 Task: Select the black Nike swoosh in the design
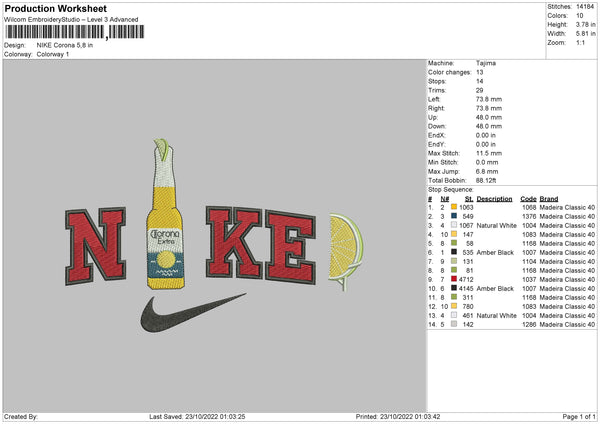[x=192, y=313]
